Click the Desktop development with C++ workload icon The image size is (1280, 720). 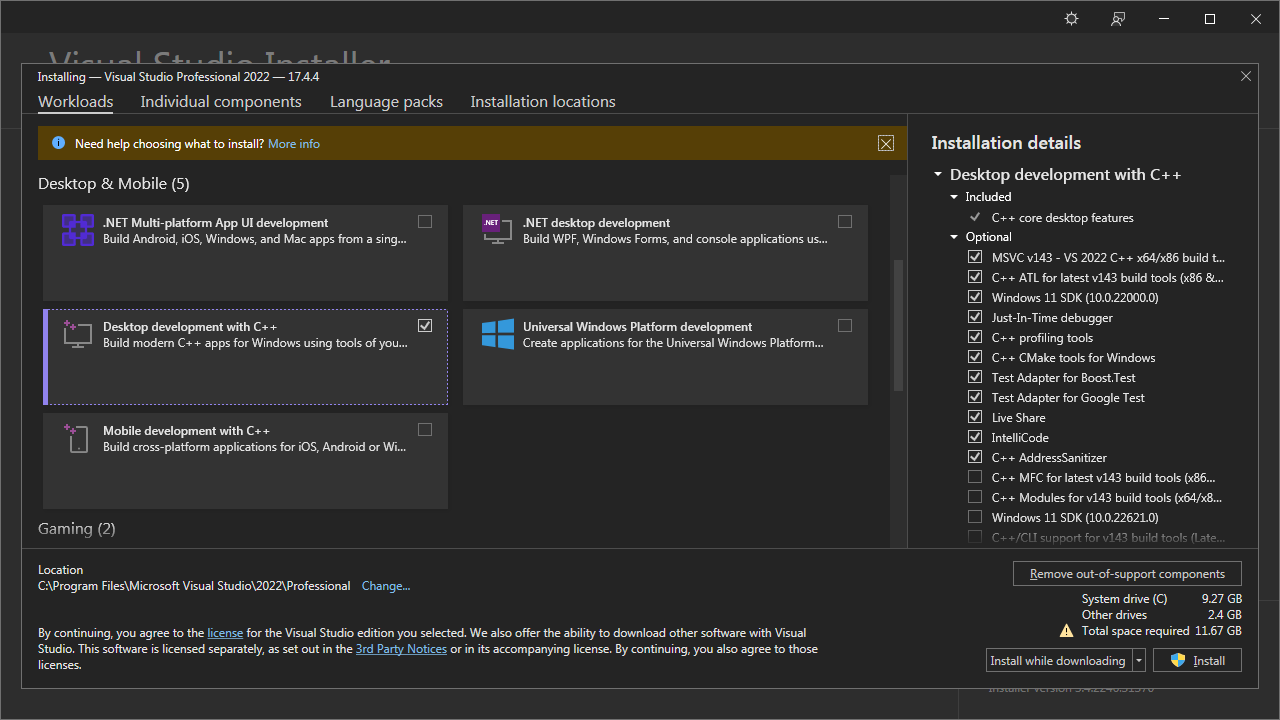click(77, 334)
